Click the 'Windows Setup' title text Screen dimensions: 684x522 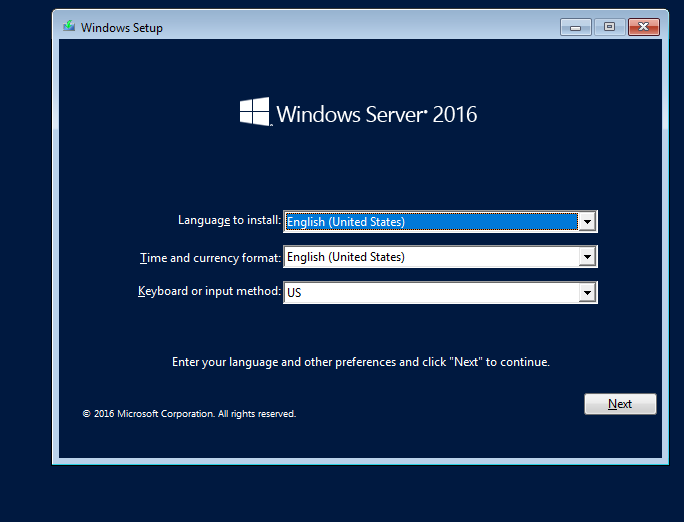pyautogui.click(x=122, y=27)
